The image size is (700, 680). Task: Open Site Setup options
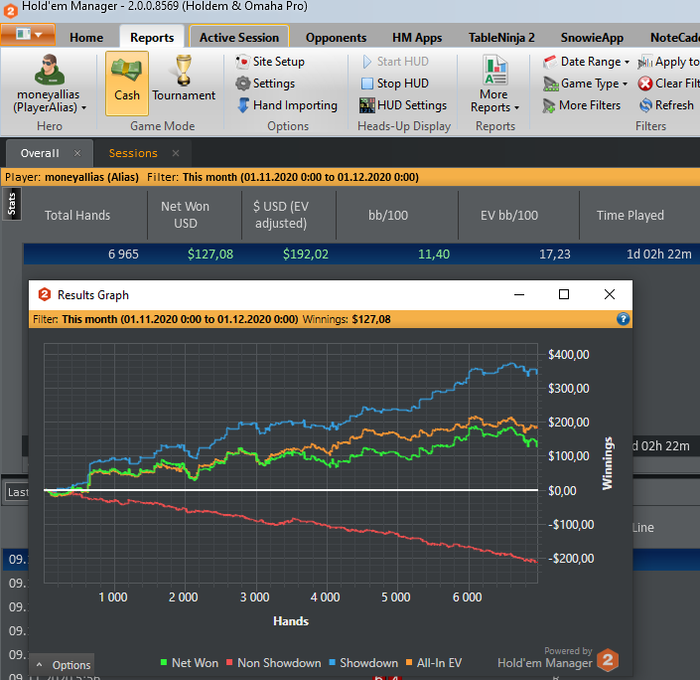point(270,62)
